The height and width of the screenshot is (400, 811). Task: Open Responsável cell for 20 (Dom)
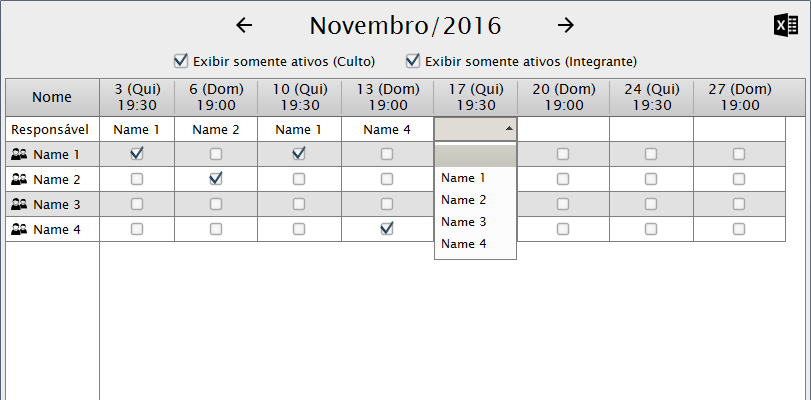click(563, 129)
